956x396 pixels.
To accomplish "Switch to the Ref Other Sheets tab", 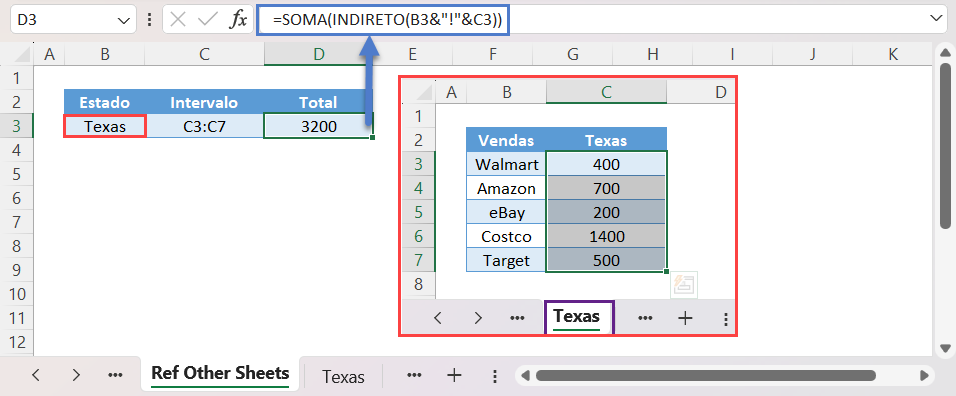I will point(220,373).
